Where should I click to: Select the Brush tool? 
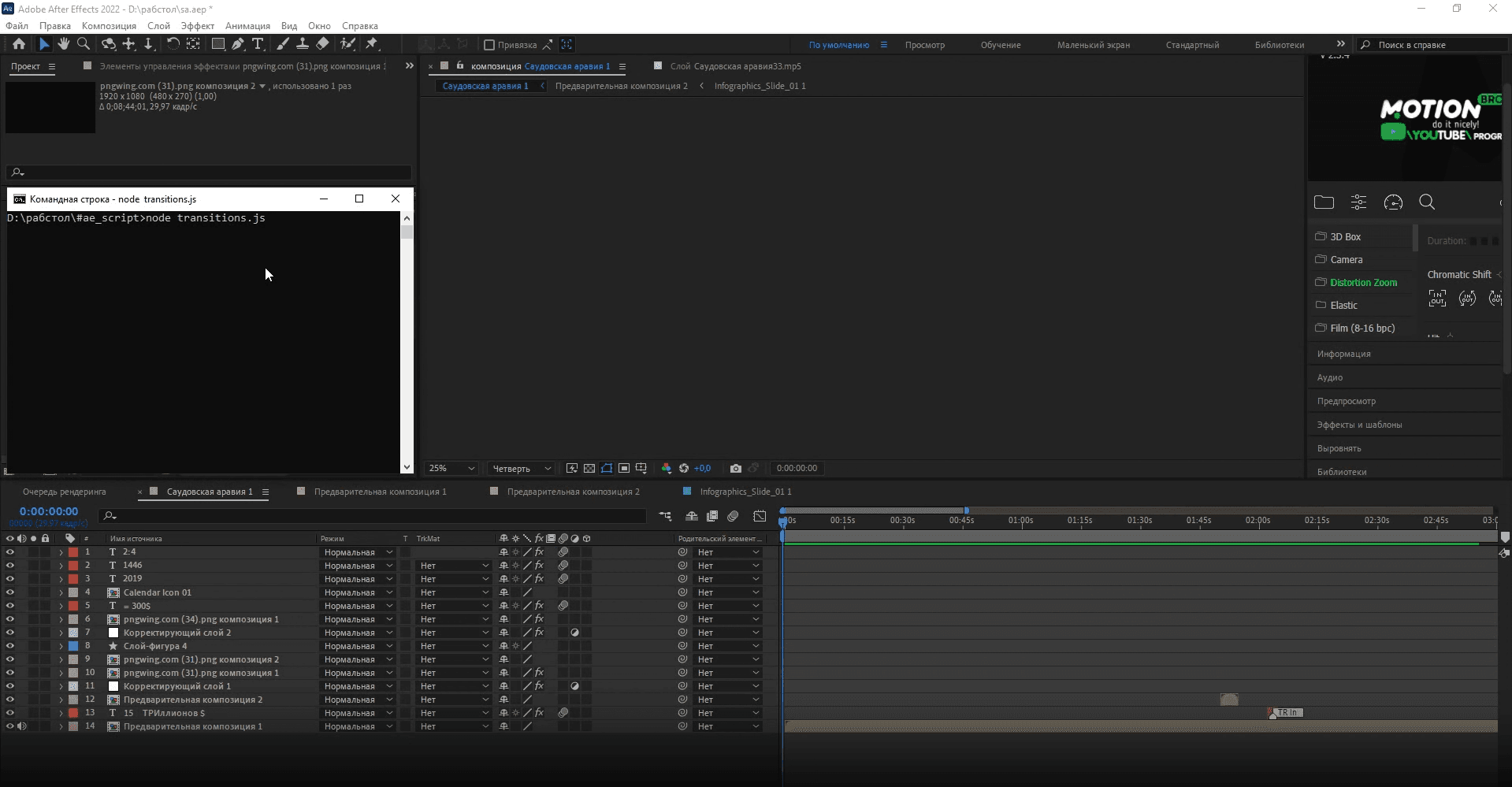[283, 44]
